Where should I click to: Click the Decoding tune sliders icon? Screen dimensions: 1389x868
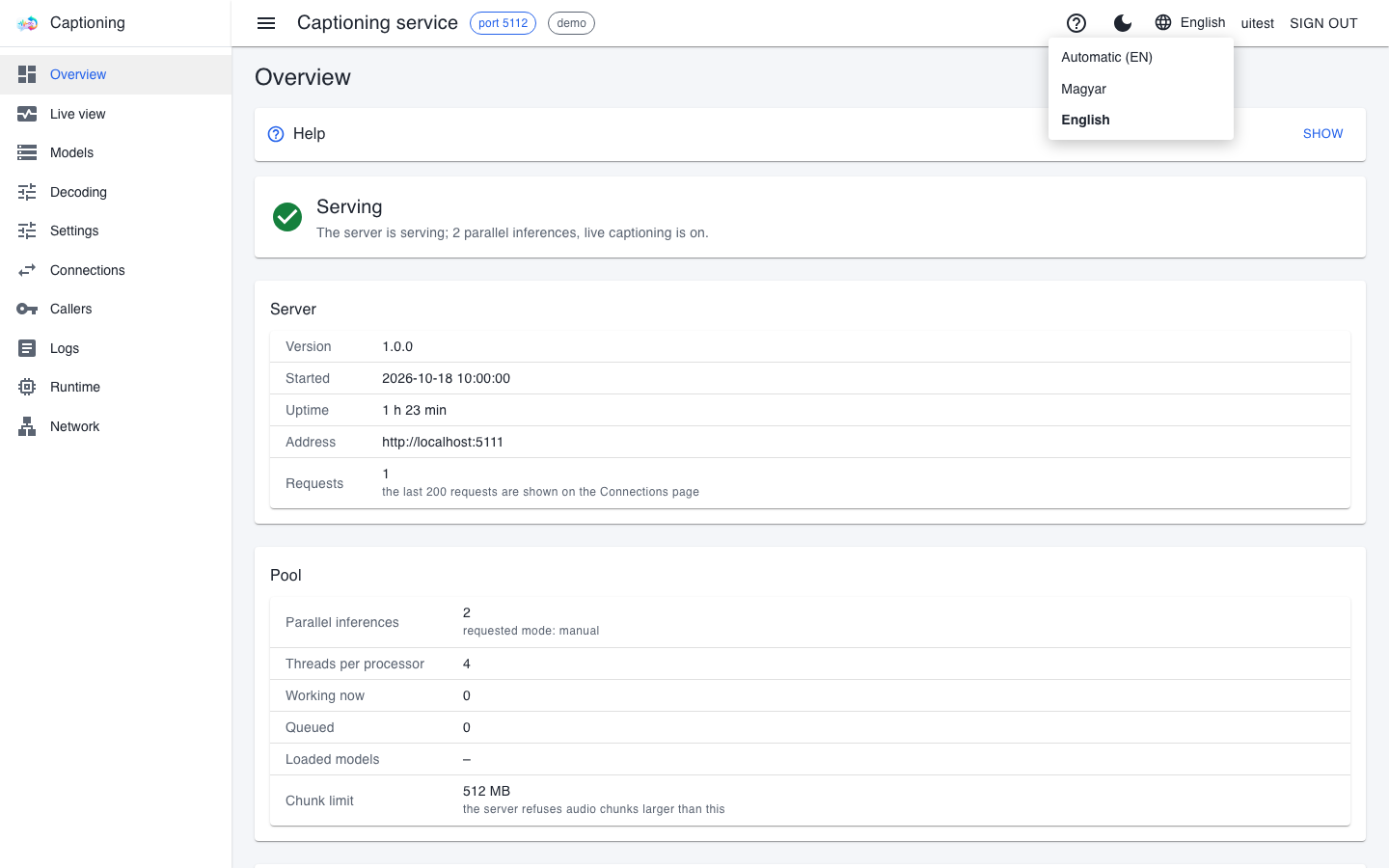coord(27,192)
